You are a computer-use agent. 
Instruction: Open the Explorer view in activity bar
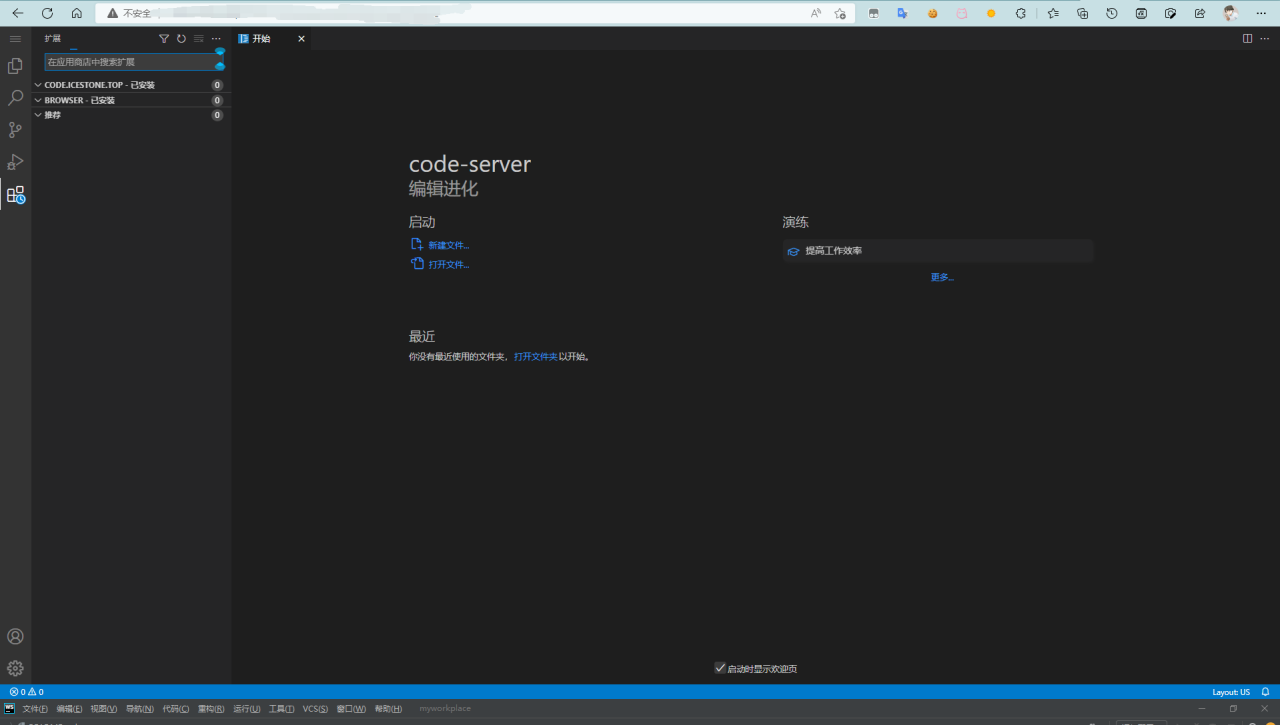click(15, 66)
